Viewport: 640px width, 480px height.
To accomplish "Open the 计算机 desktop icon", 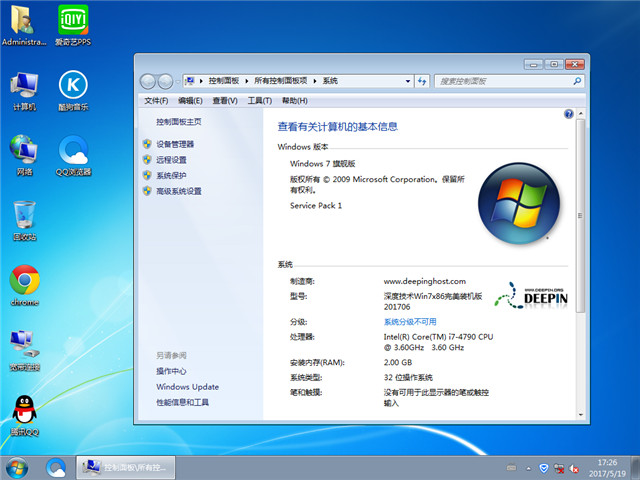I will point(24,91).
